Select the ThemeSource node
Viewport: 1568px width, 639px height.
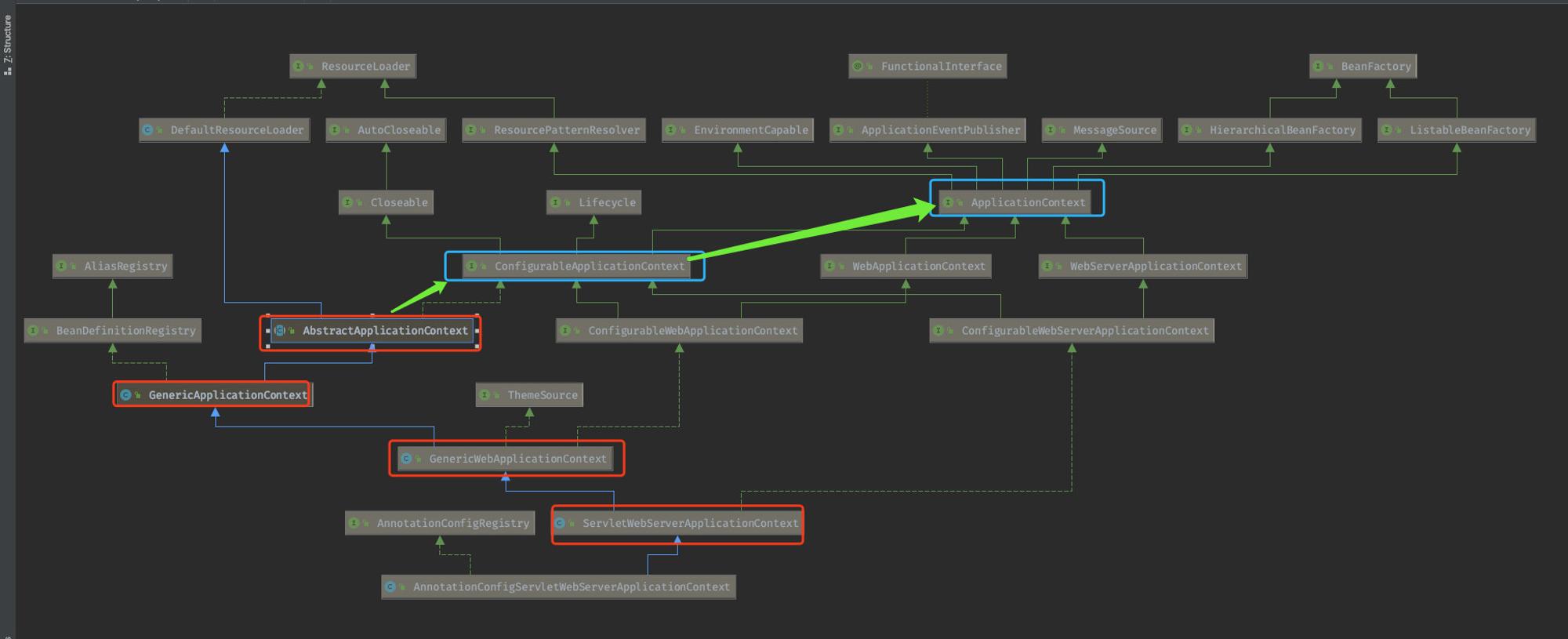point(529,395)
